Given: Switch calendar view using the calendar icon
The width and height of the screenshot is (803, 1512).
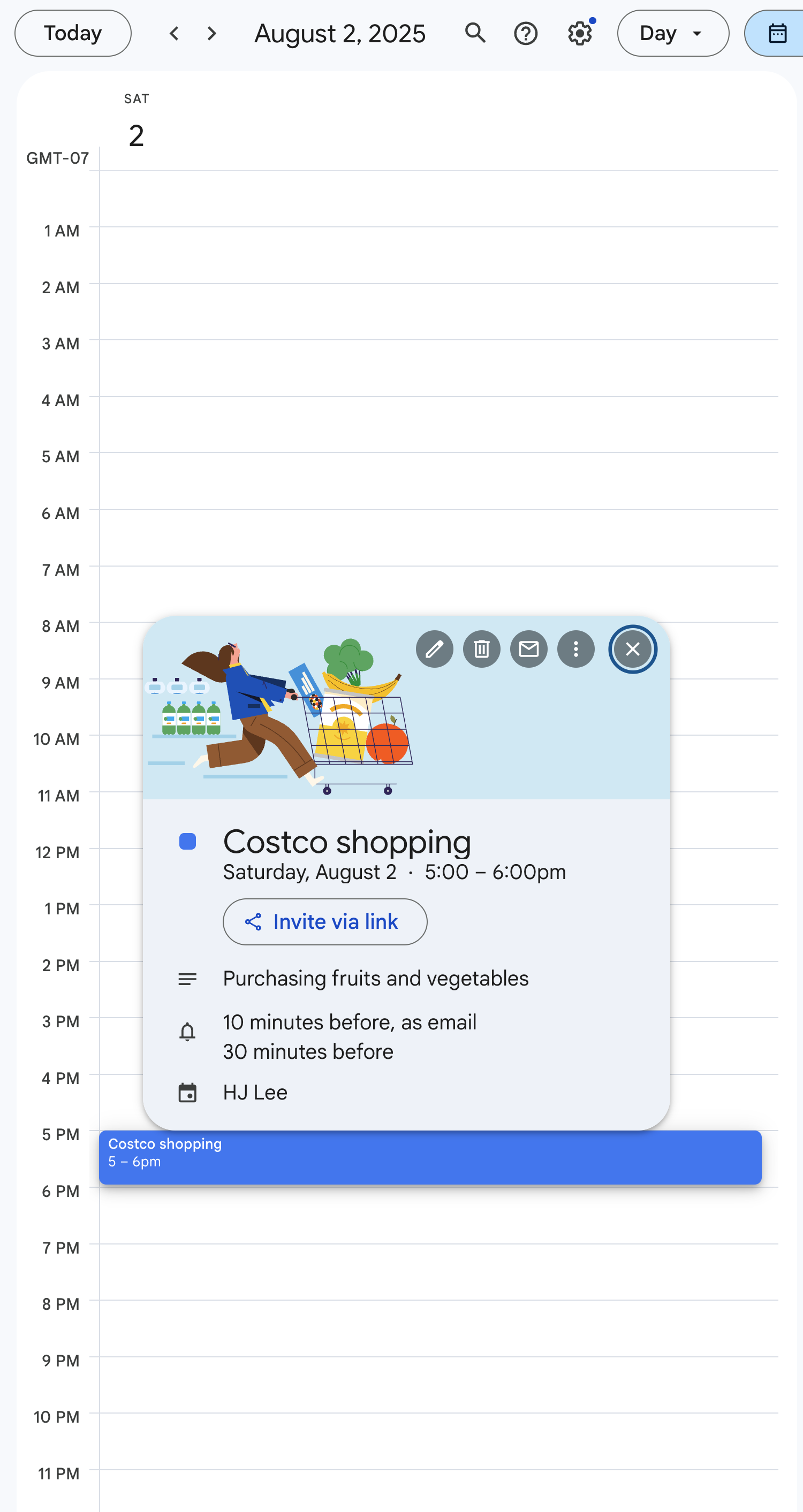Looking at the screenshot, I should pos(777,34).
